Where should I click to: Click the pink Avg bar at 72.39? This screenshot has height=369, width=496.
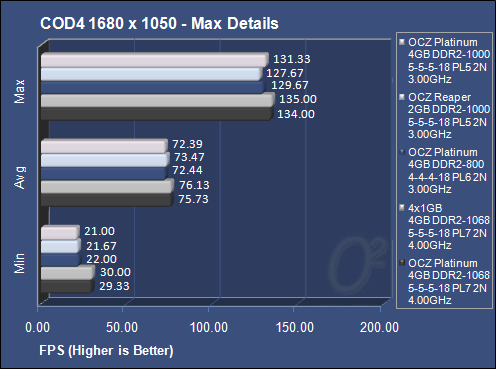[104, 146]
